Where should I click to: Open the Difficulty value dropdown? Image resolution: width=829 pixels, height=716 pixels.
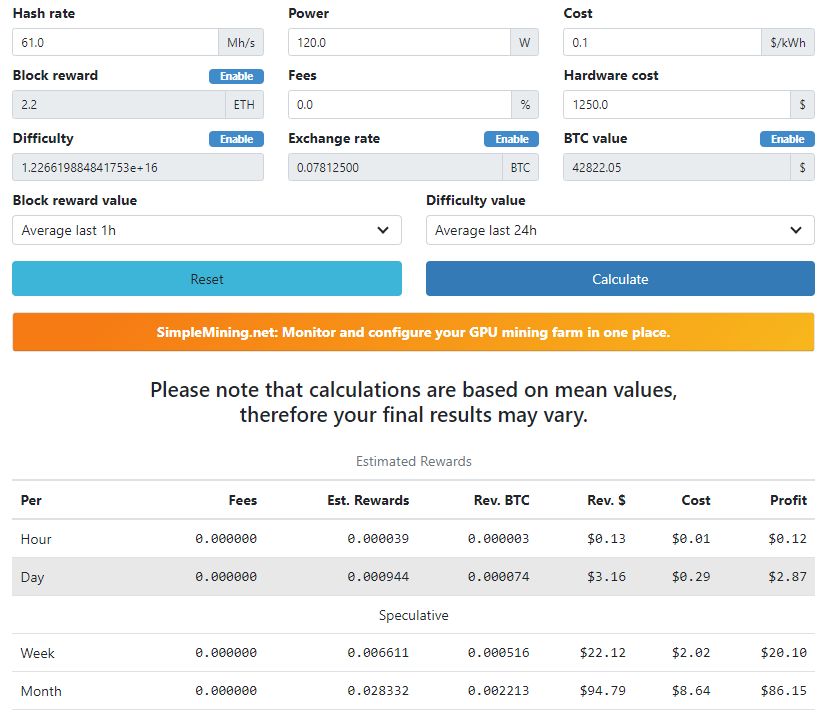click(x=620, y=230)
